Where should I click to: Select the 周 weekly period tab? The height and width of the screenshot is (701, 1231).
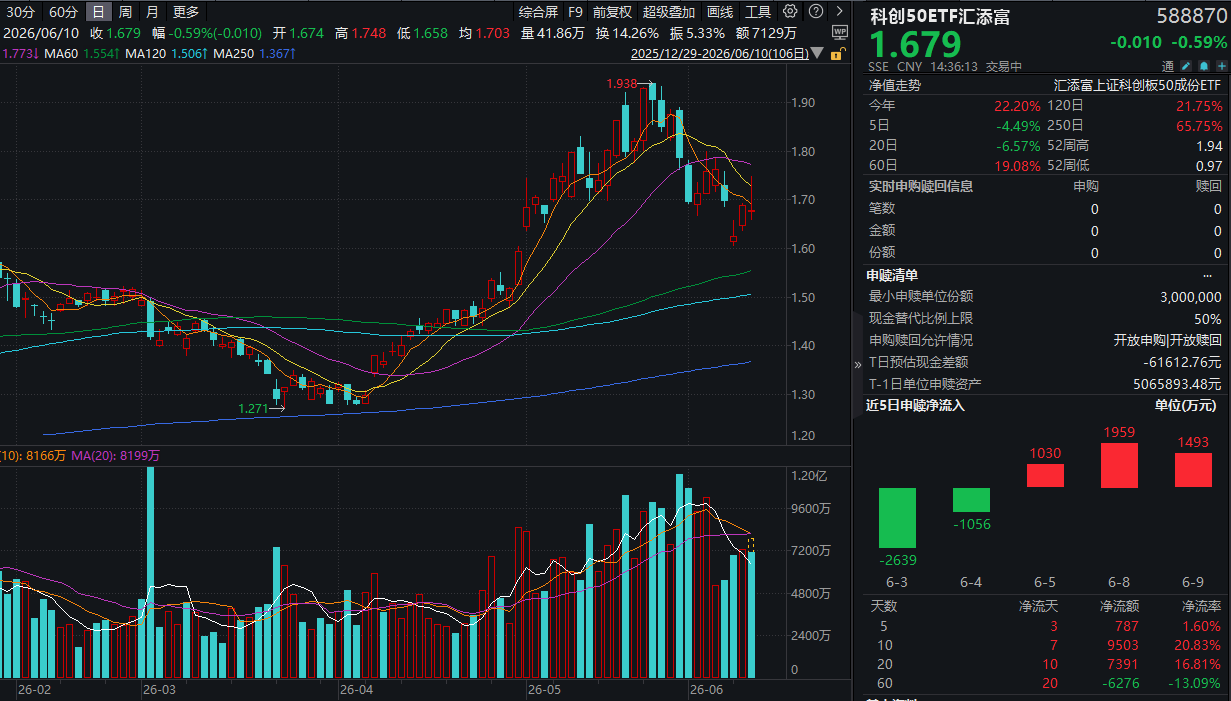tap(125, 12)
